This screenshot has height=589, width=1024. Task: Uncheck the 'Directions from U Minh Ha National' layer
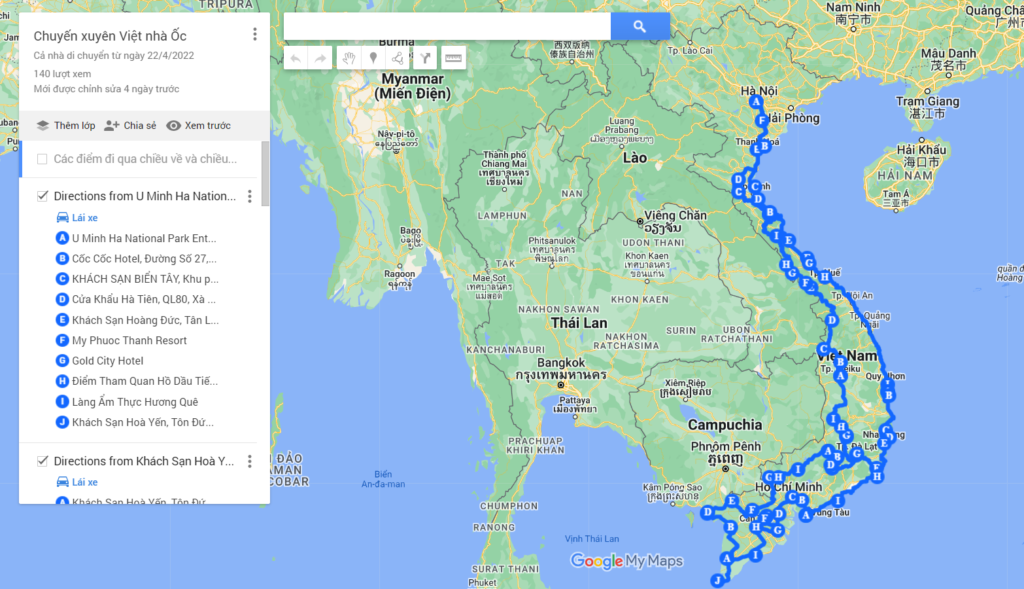tap(42, 196)
